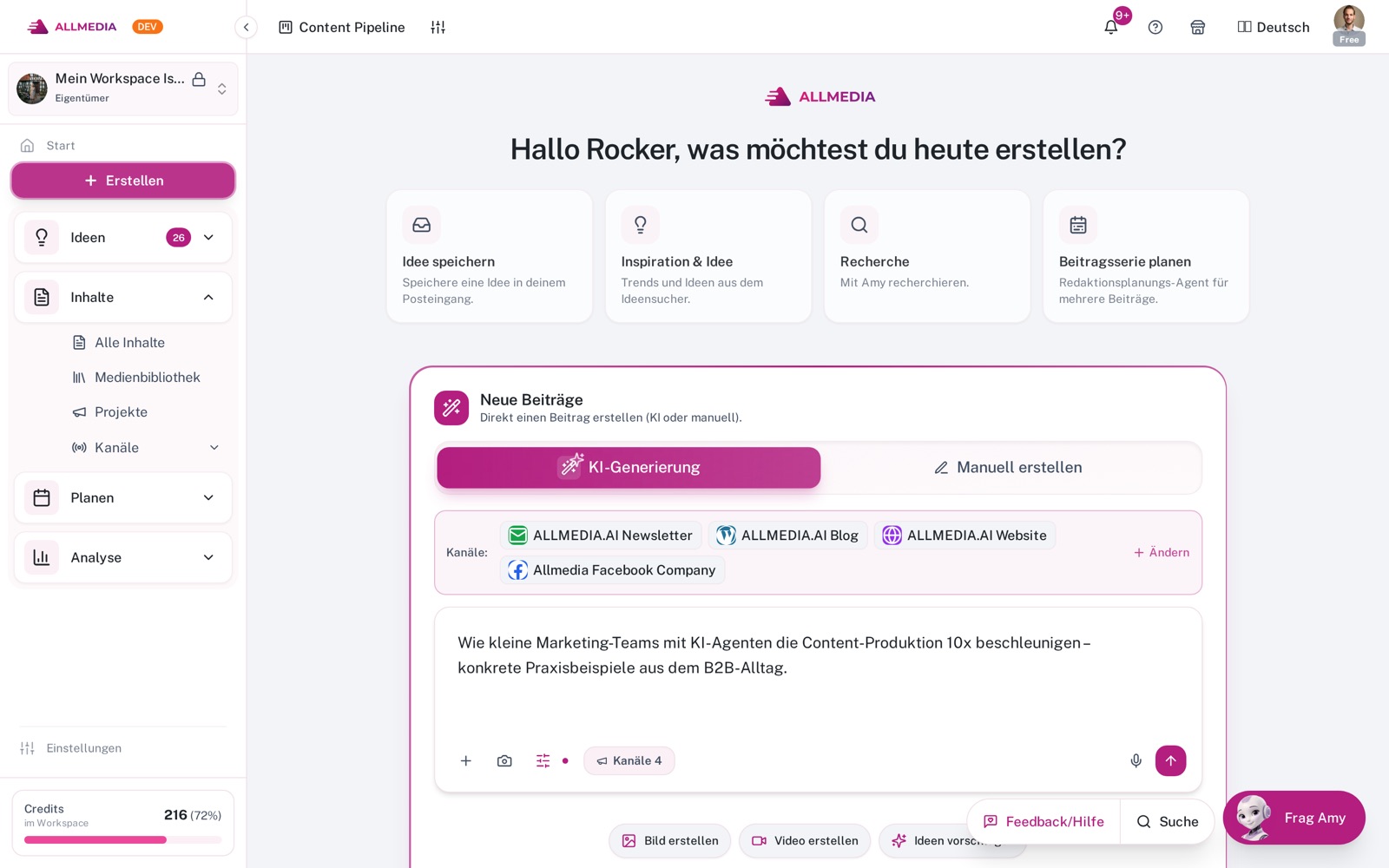Collapse the Inhalte section chevron
This screenshot has width=1389, height=868.
click(x=208, y=297)
